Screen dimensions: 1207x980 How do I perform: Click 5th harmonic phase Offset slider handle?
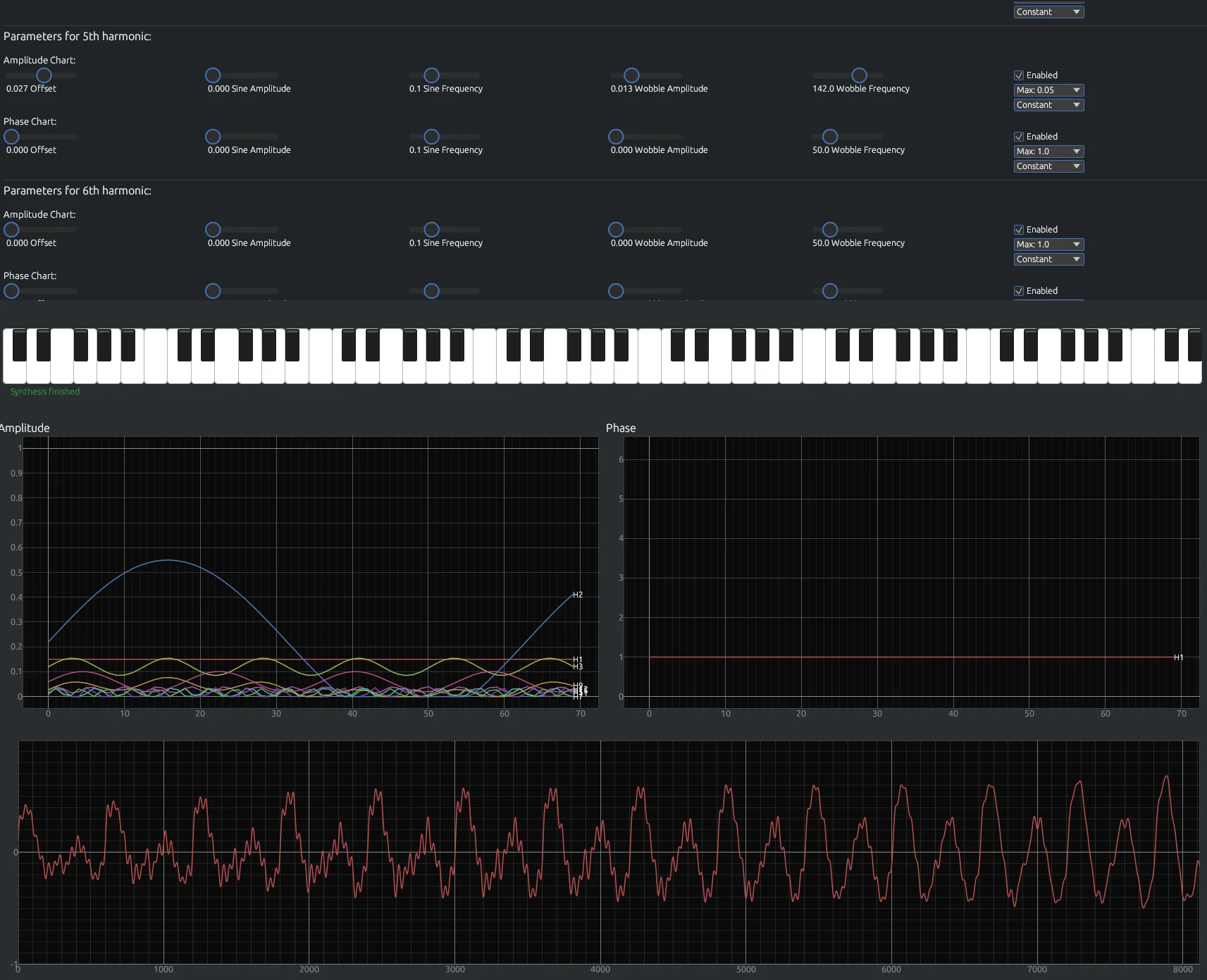(x=11, y=137)
